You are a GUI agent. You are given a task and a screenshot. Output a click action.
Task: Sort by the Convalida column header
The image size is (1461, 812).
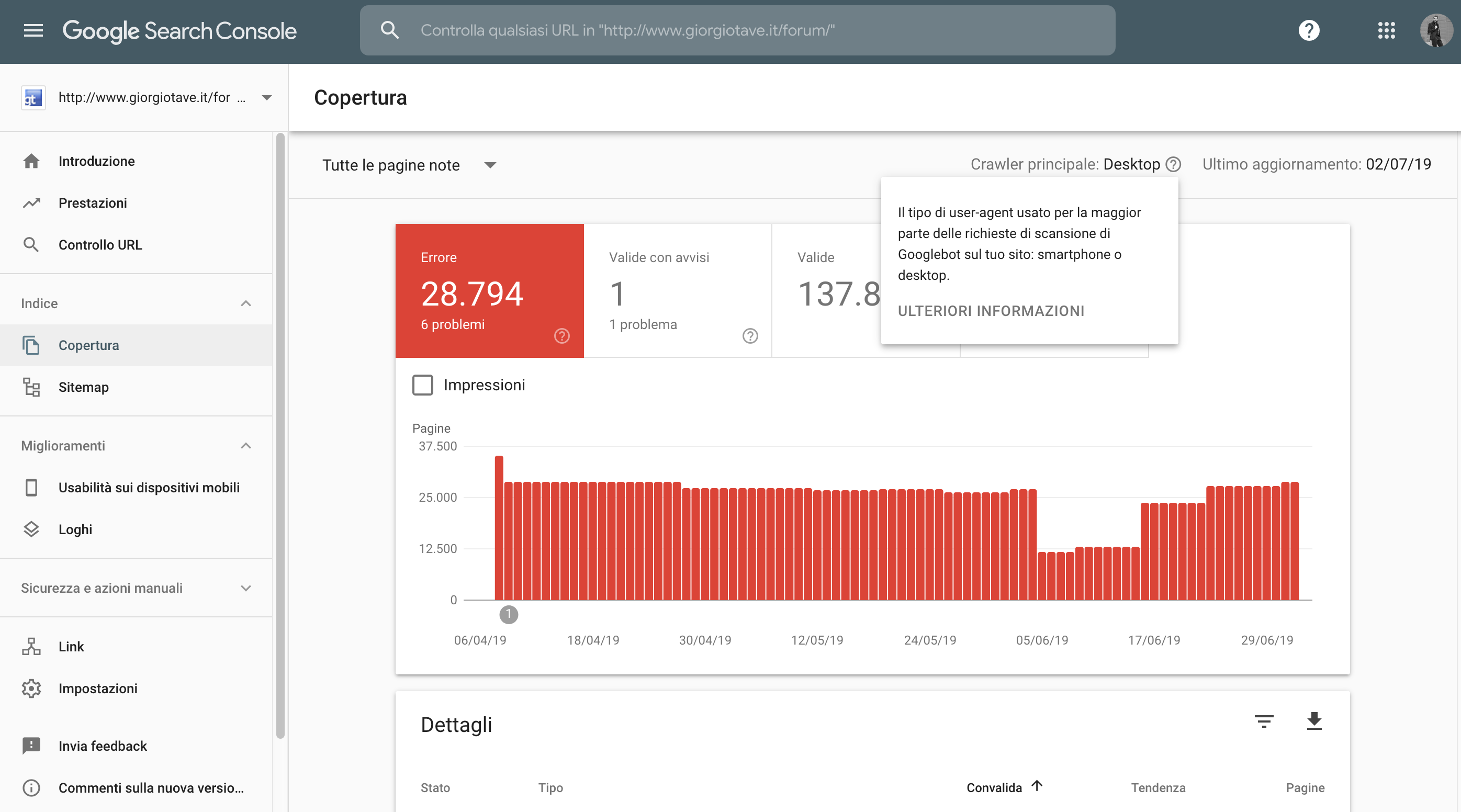(994, 788)
